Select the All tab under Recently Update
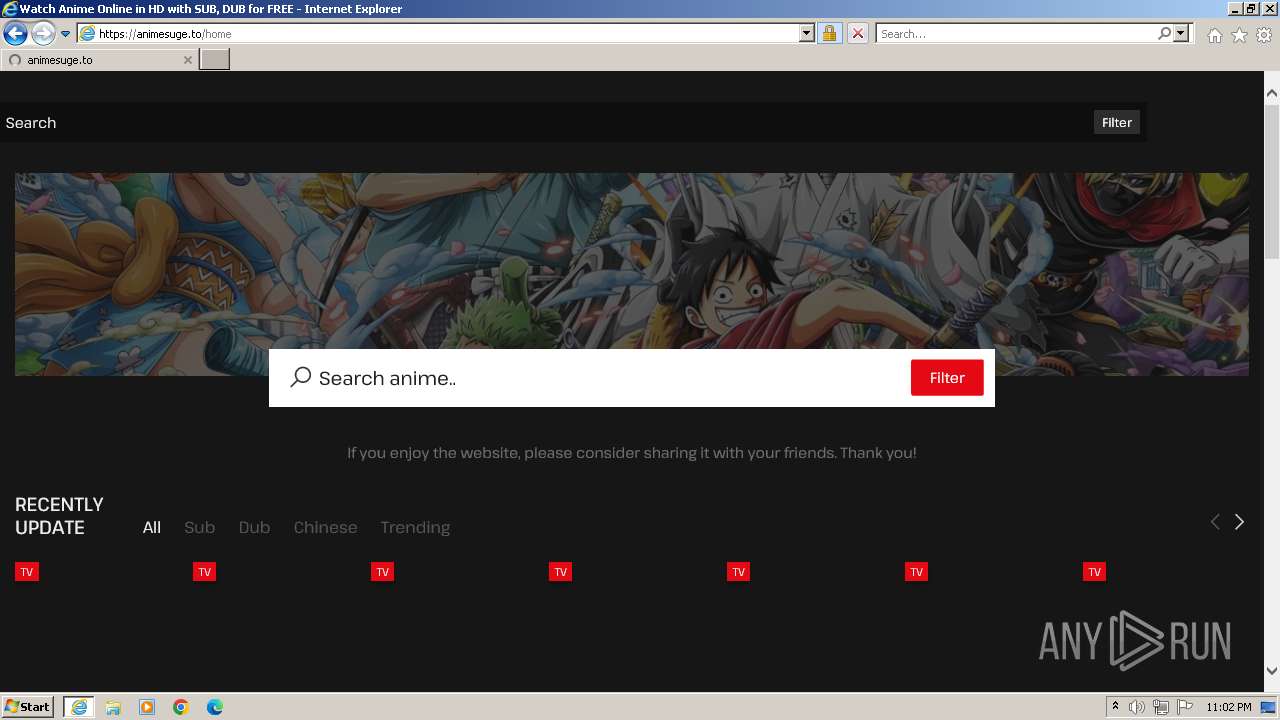 pyautogui.click(x=151, y=527)
